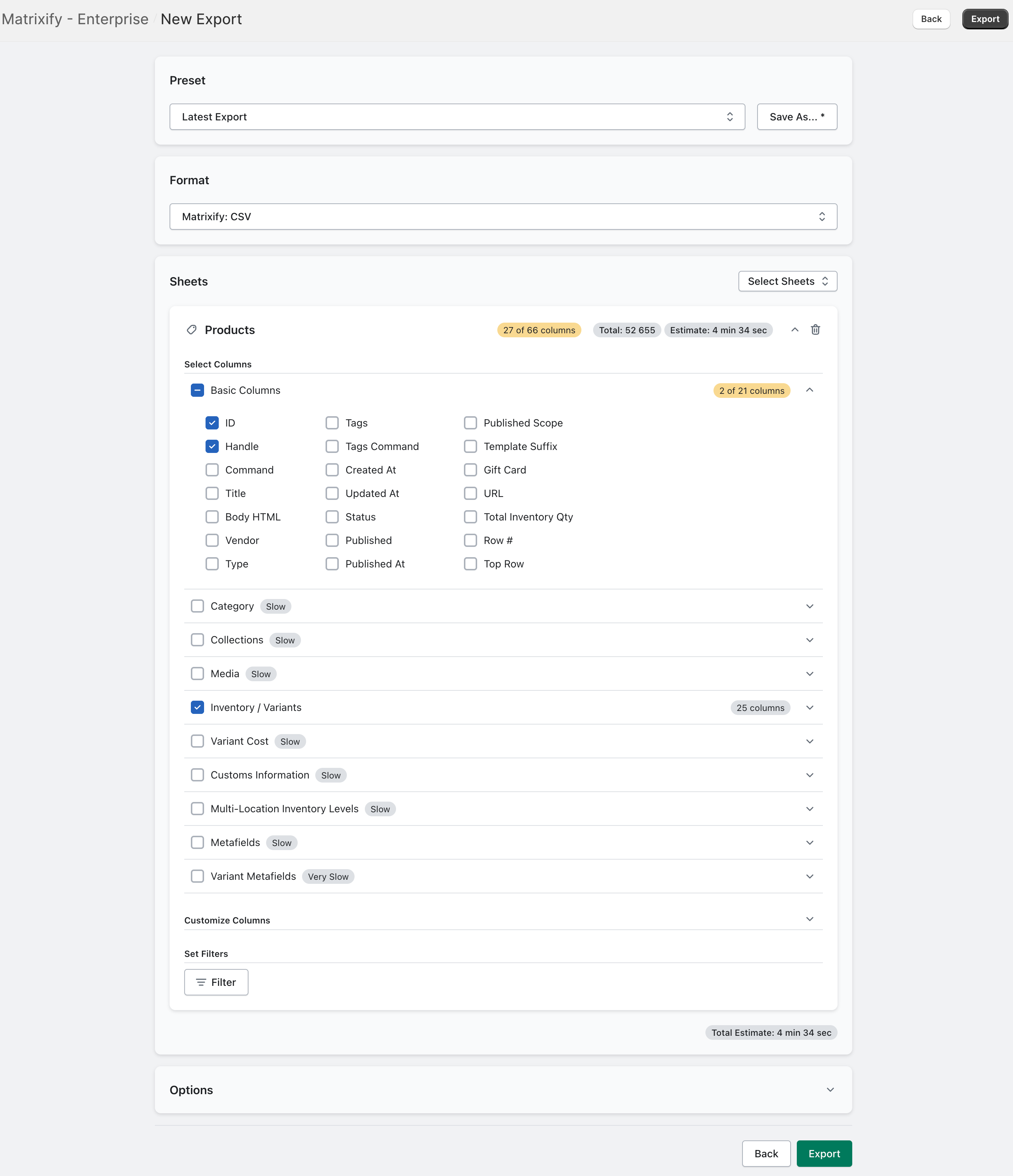The image size is (1013, 1176).
Task: Open the Matrixify: CSV format dropdown
Action: click(x=503, y=216)
